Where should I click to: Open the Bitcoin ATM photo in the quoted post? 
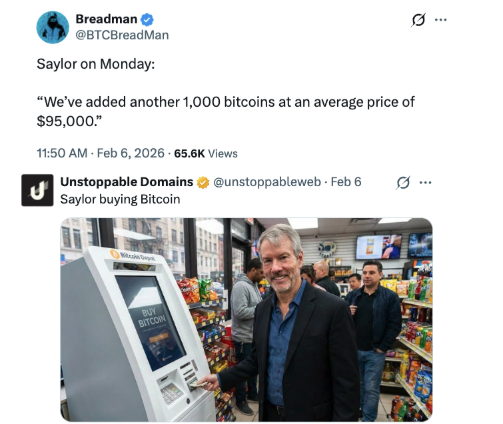click(246, 320)
